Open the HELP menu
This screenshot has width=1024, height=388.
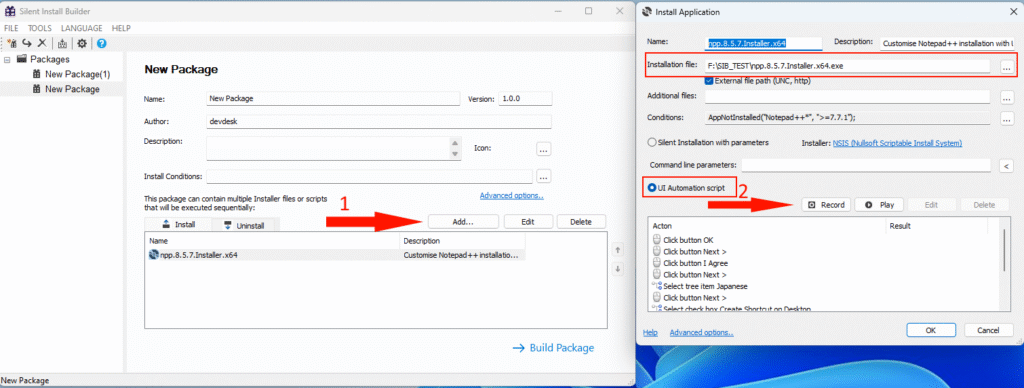coord(121,28)
